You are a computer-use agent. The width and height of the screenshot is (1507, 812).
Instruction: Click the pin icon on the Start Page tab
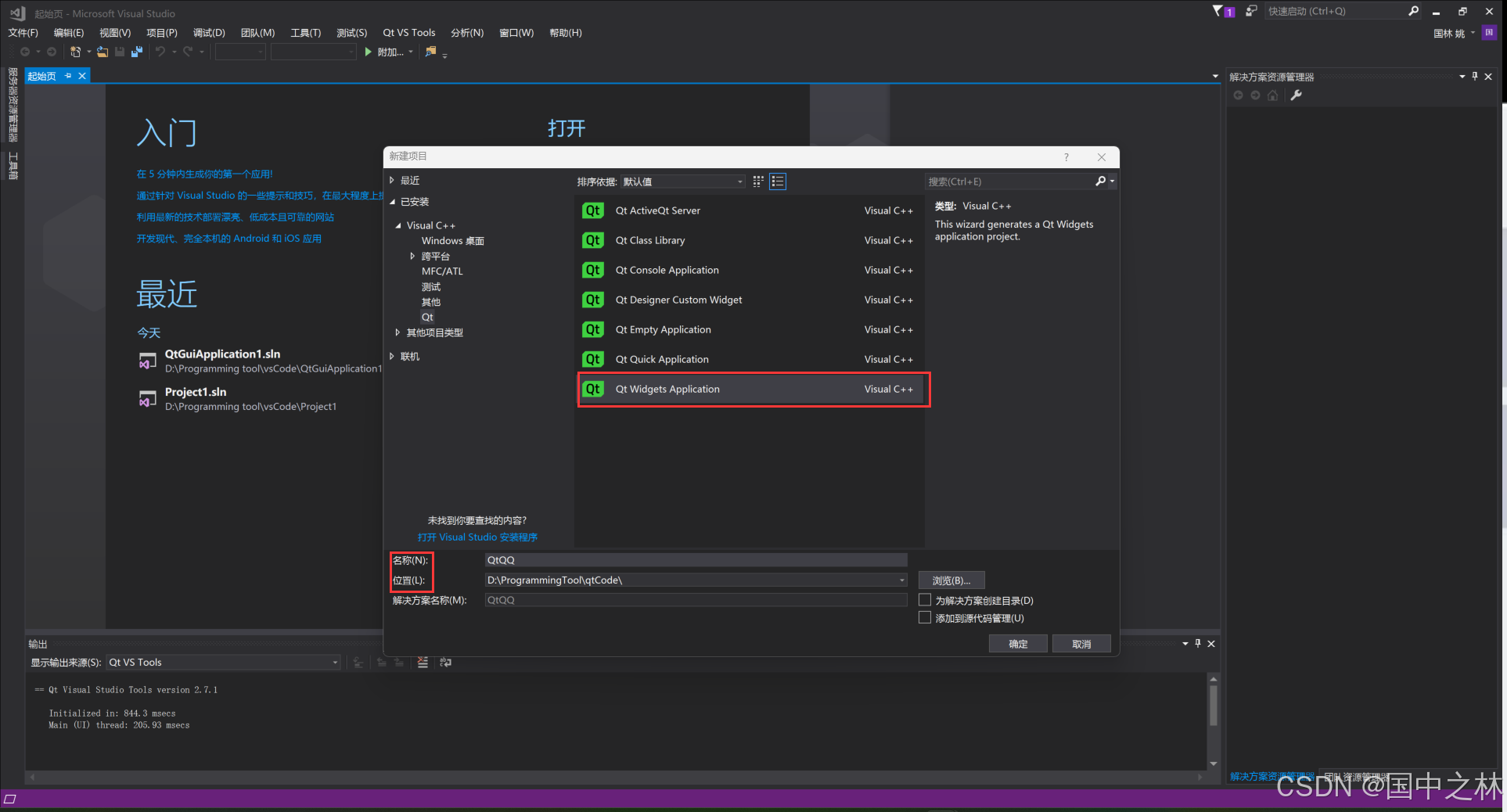(x=68, y=76)
